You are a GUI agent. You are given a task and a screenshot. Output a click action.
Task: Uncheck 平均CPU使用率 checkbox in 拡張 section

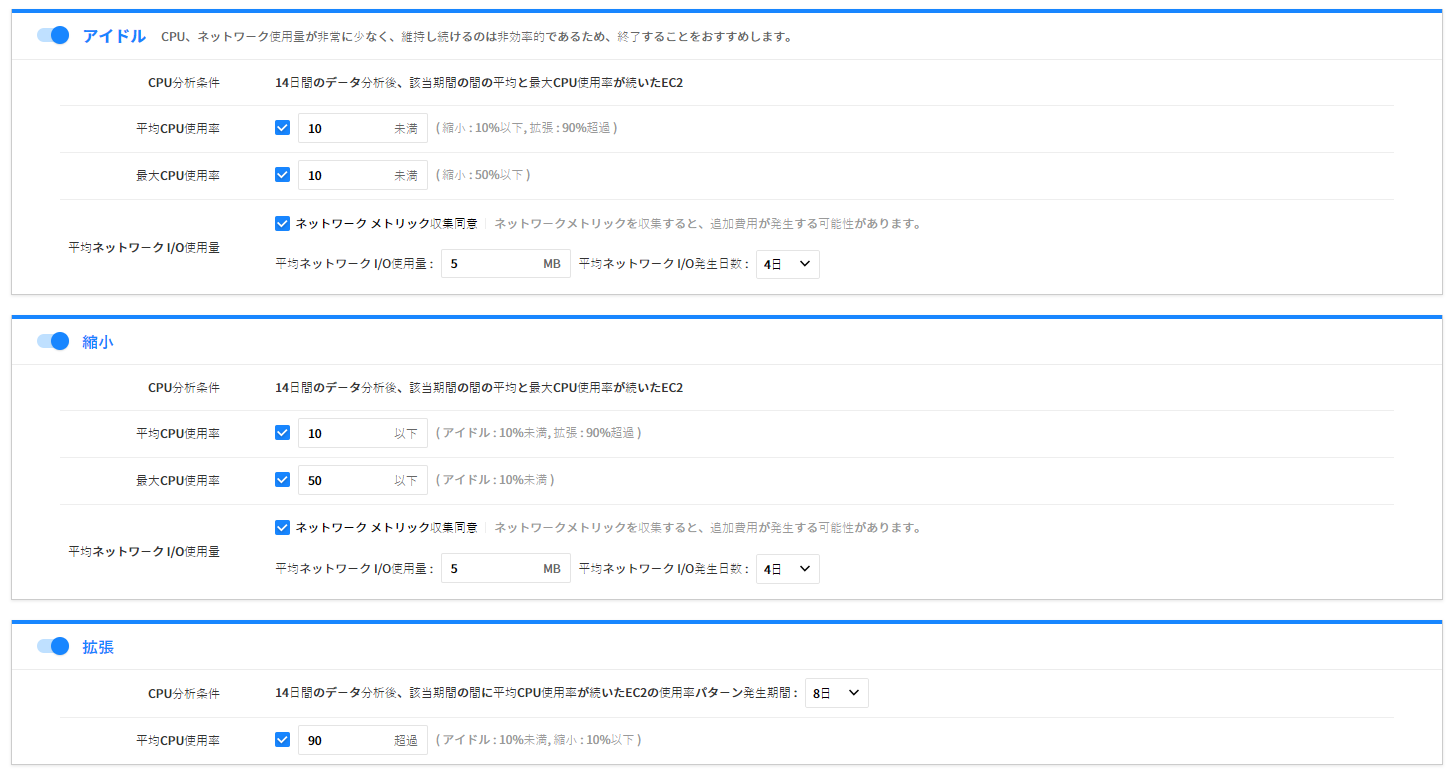pyautogui.click(x=282, y=740)
